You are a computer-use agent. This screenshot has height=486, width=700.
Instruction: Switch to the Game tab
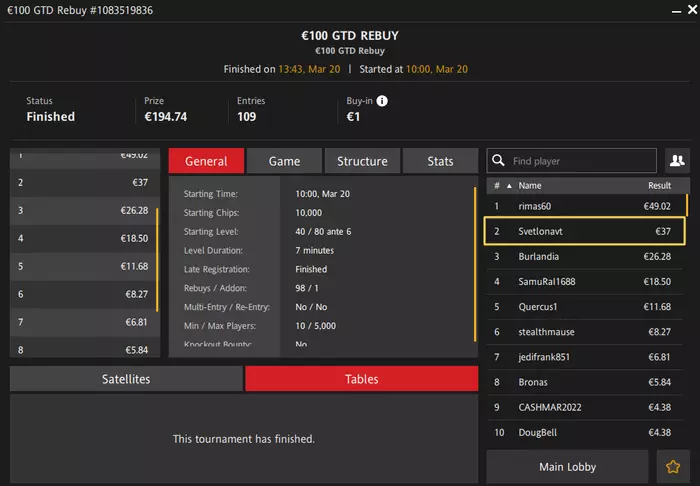pyautogui.click(x=284, y=161)
